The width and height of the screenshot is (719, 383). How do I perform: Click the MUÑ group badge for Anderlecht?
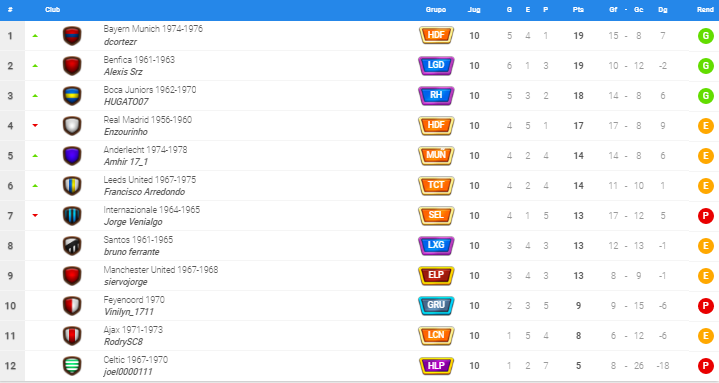(x=436, y=155)
